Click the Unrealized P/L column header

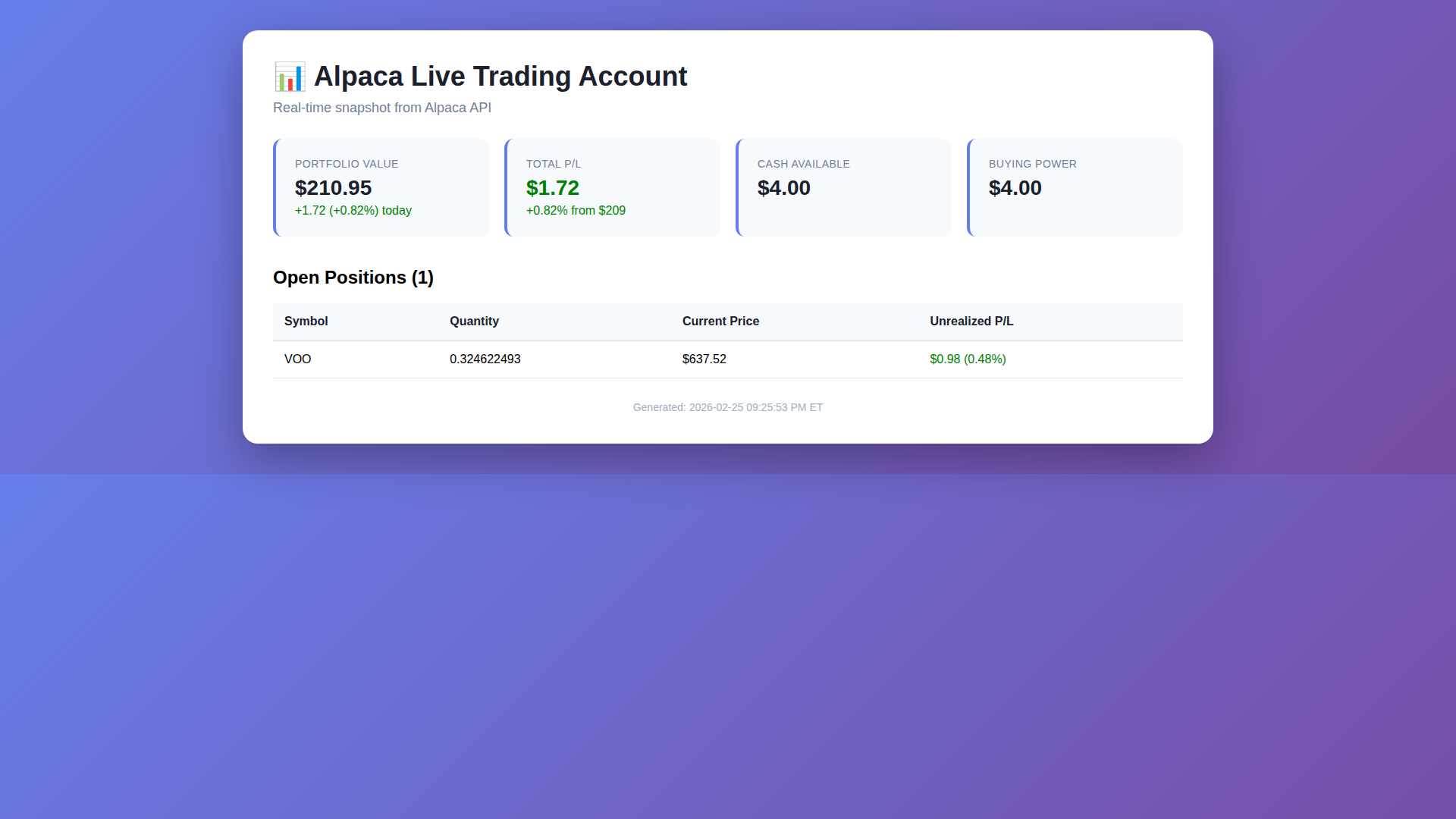tap(971, 321)
